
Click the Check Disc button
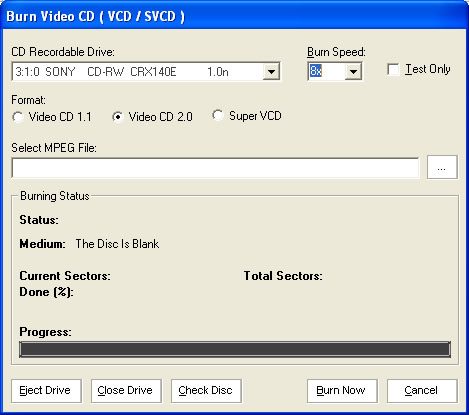tap(206, 391)
